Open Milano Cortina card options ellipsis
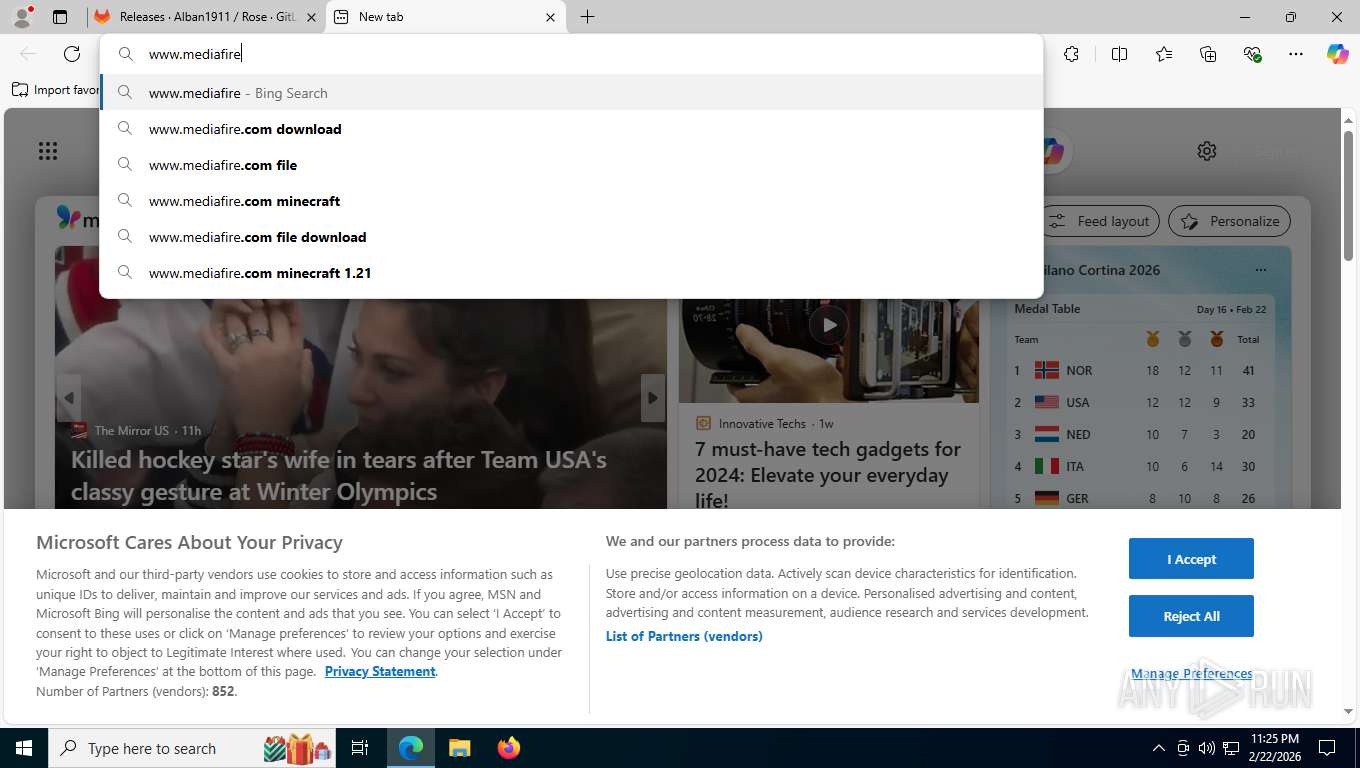 coord(1260,270)
